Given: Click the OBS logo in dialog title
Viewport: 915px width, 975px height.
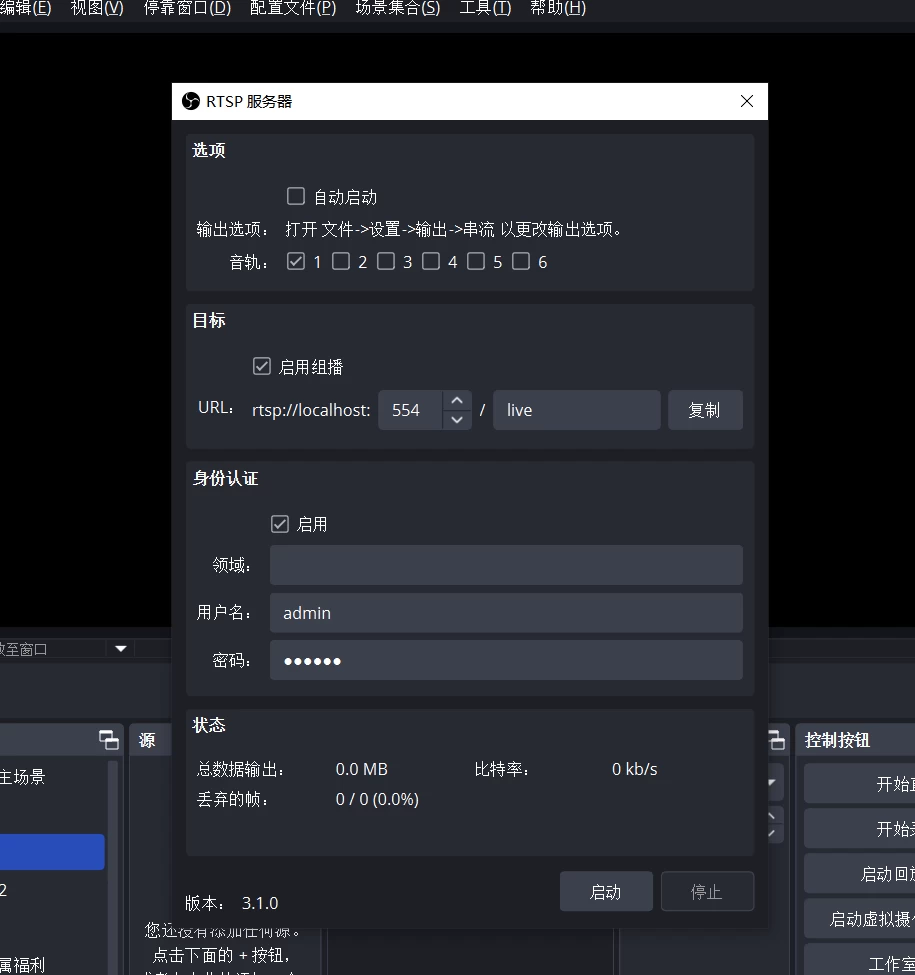Looking at the screenshot, I should [191, 101].
